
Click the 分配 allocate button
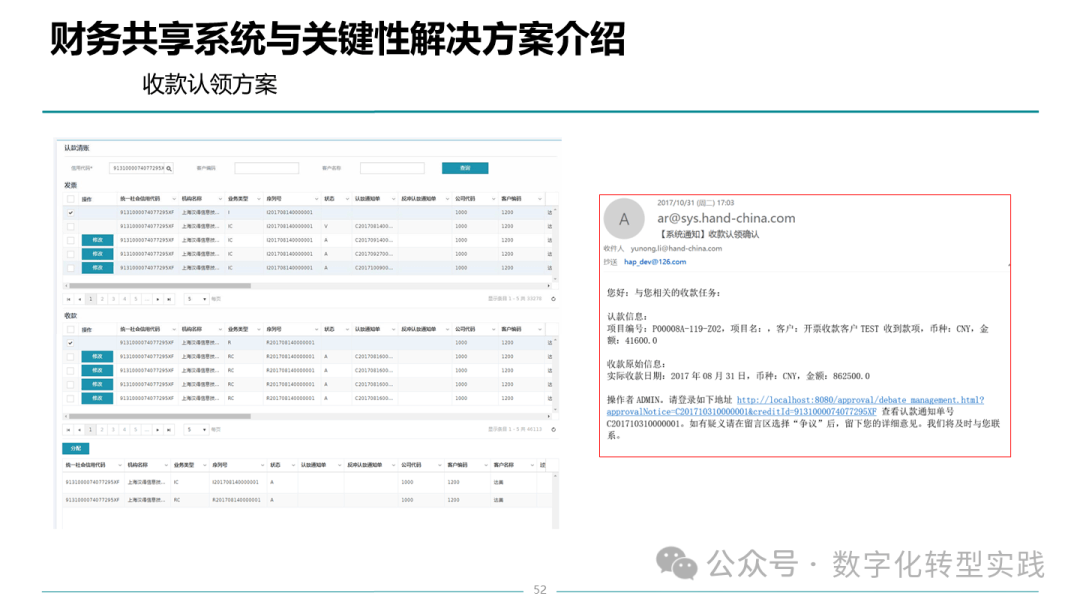pos(76,448)
